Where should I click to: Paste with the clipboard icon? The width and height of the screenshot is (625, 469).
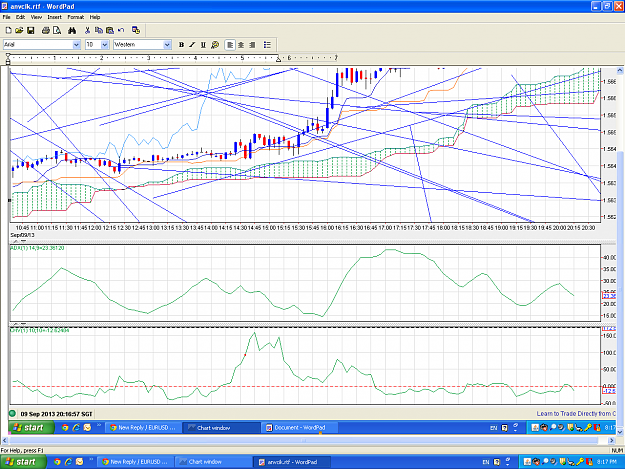click(x=110, y=30)
